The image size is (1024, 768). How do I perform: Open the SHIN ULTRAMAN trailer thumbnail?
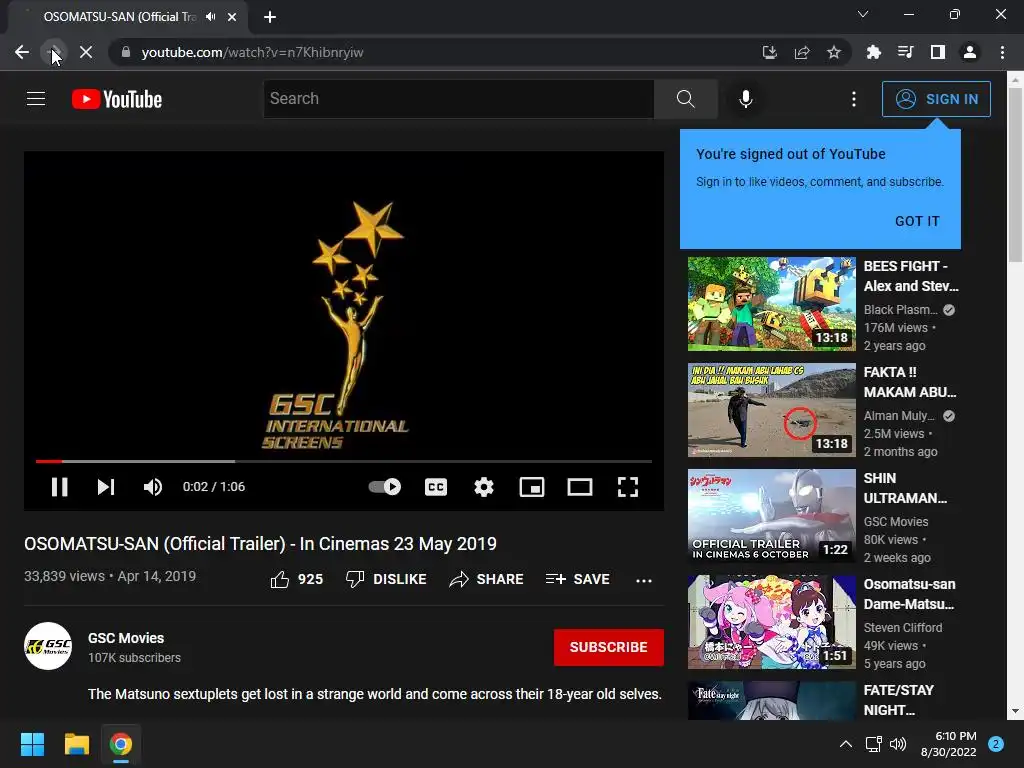coord(771,516)
